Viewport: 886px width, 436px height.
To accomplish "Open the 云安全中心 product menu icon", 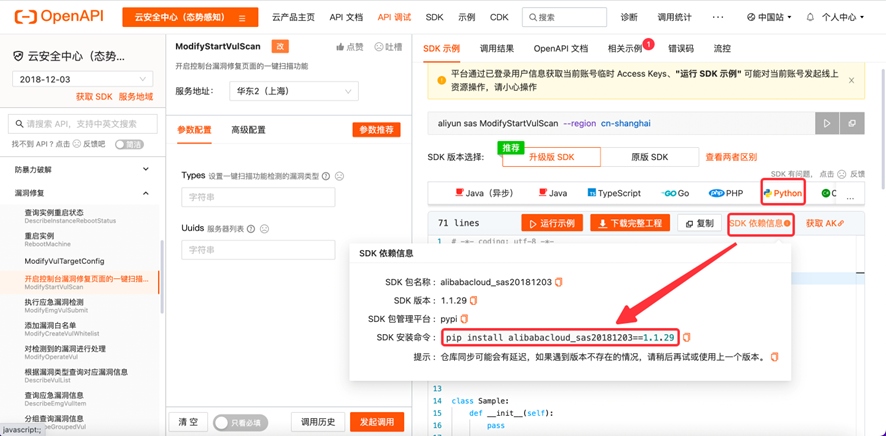I will (242, 18).
